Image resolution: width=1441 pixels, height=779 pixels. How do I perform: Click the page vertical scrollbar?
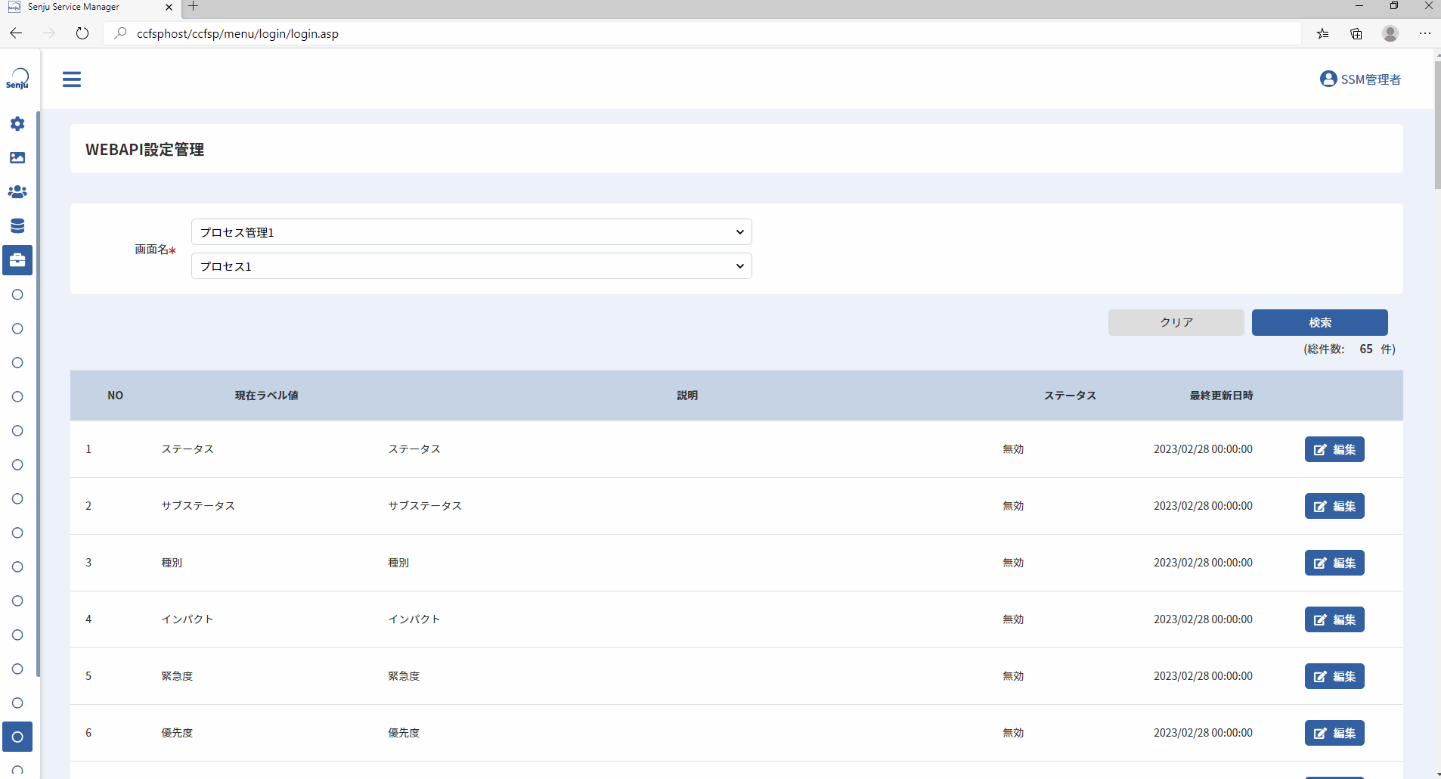click(x=1437, y=125)
